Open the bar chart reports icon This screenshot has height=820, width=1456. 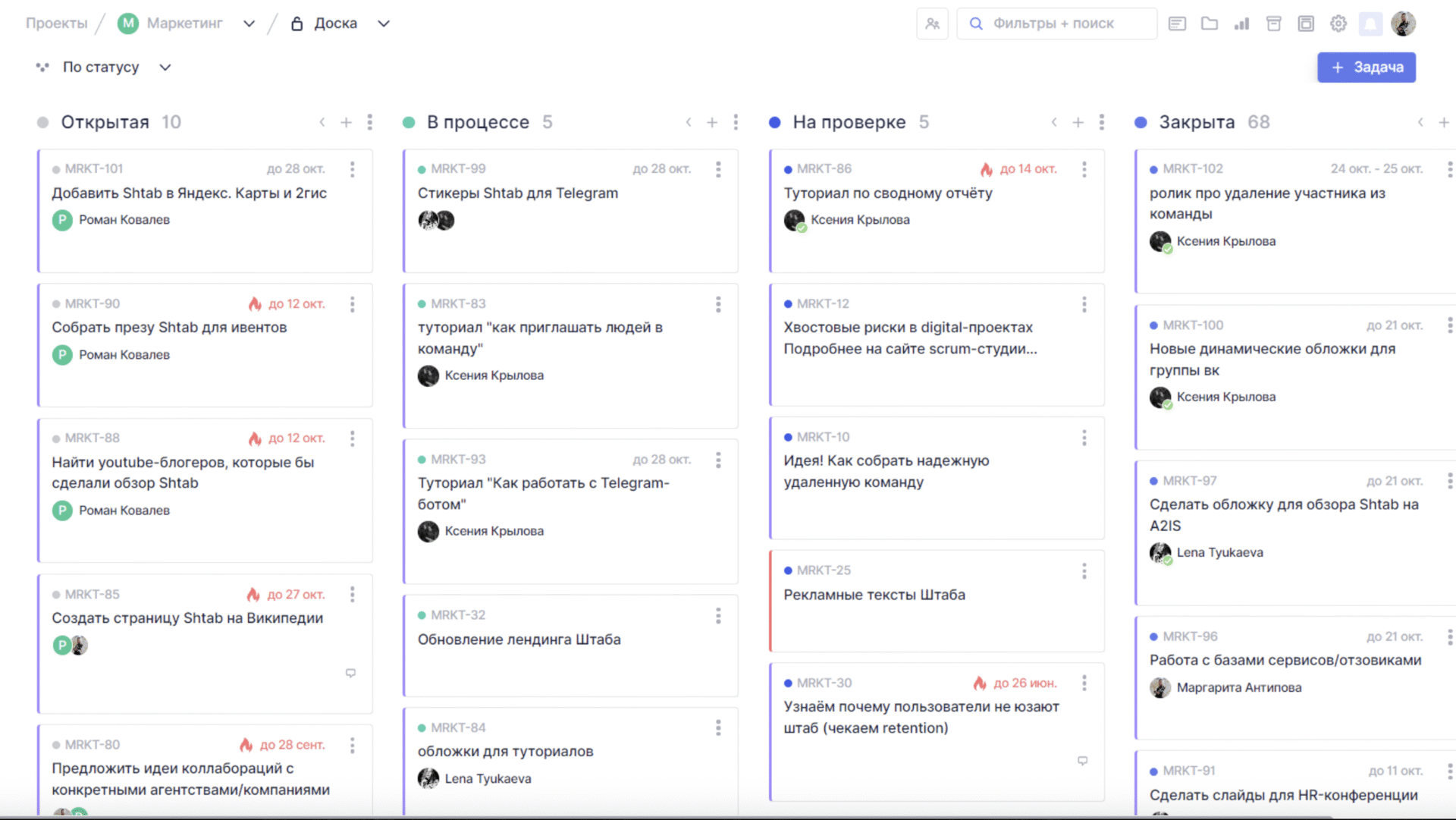tap(1241, 24)
